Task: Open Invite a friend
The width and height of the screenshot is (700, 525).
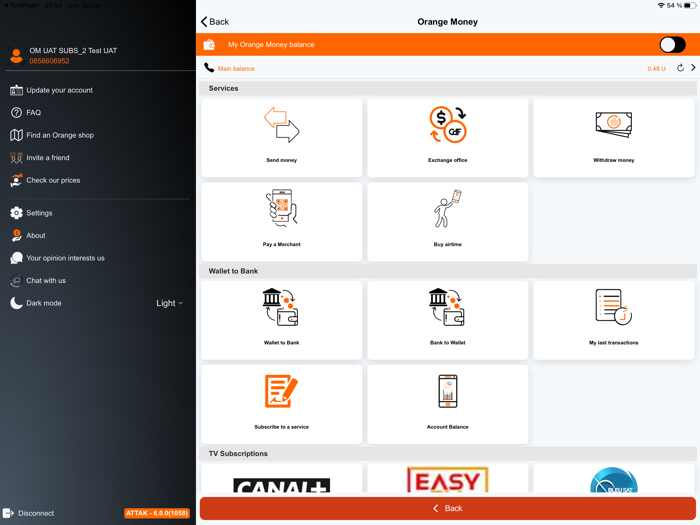Action: [40, 158]
